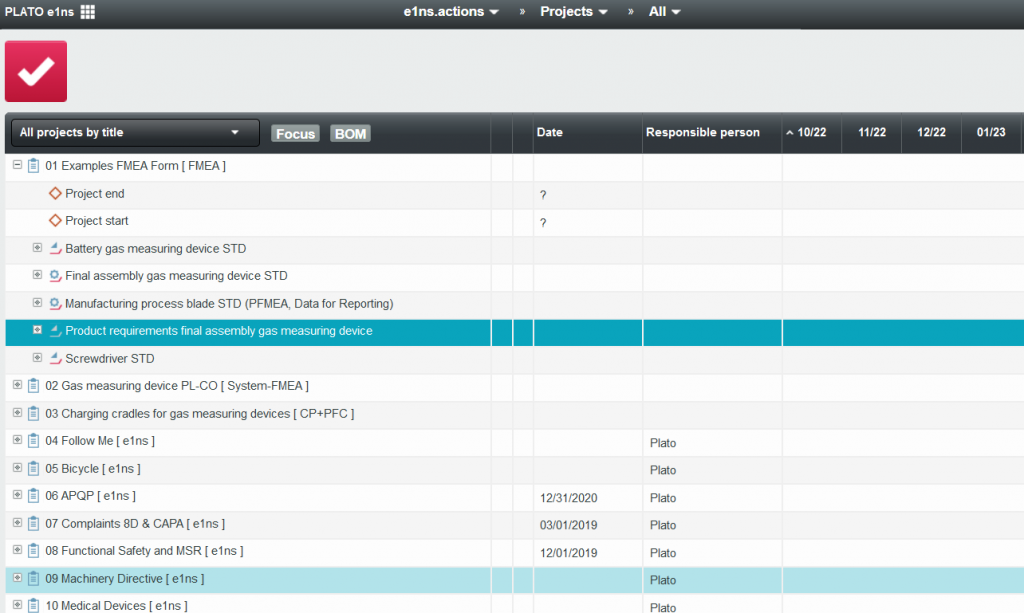Toggle the Focus filter button
The width and height of the screenshot is (1024, 613).
(x=295, y=133)
